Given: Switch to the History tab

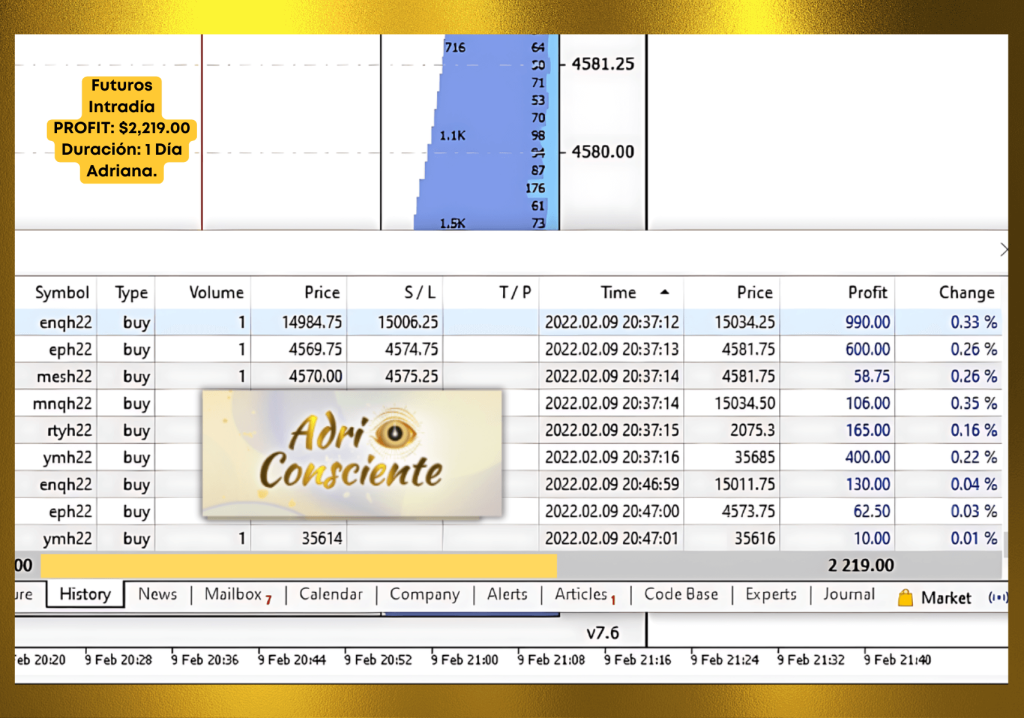Looking at the screenshot, I should [x=85, y=594].
